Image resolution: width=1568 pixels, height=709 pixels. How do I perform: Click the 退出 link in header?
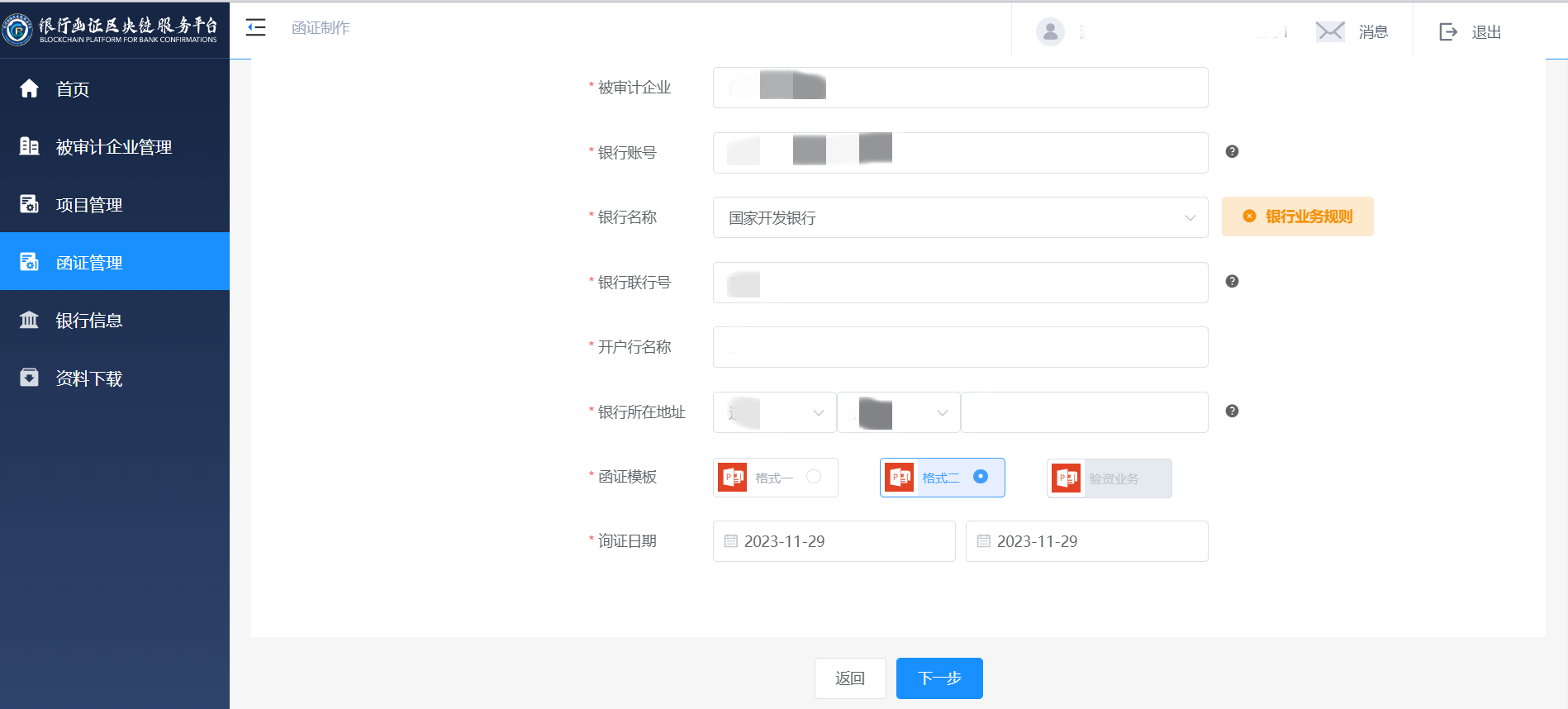click(1486, 31)
